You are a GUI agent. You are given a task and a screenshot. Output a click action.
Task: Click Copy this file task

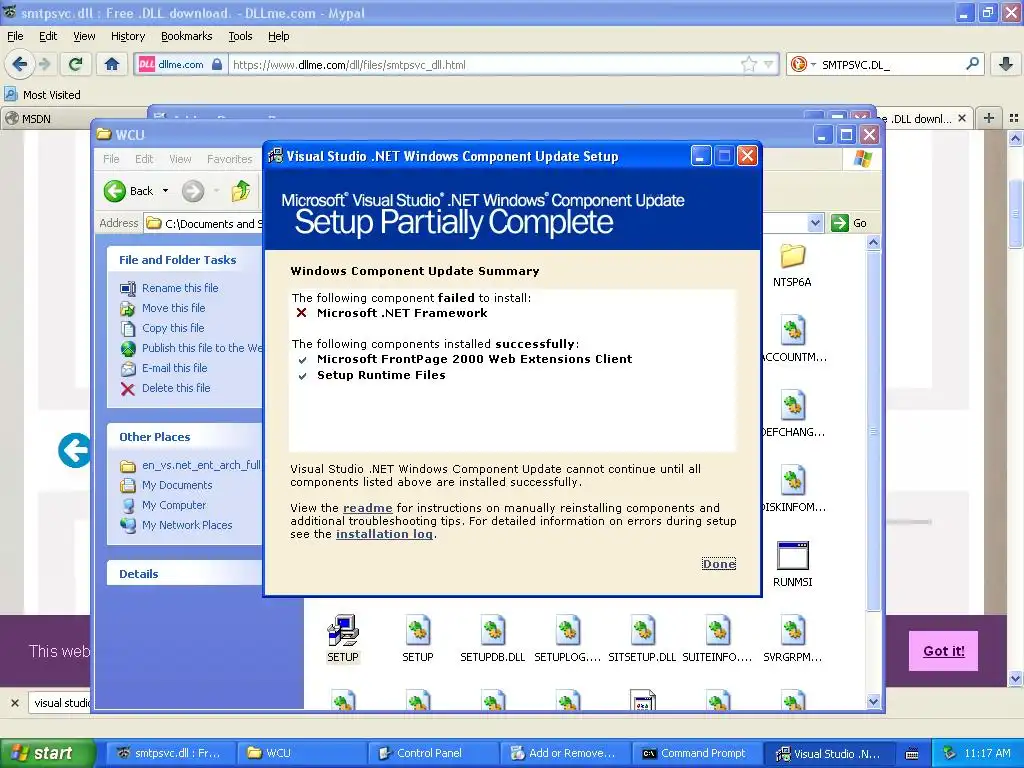pos(173,328)
